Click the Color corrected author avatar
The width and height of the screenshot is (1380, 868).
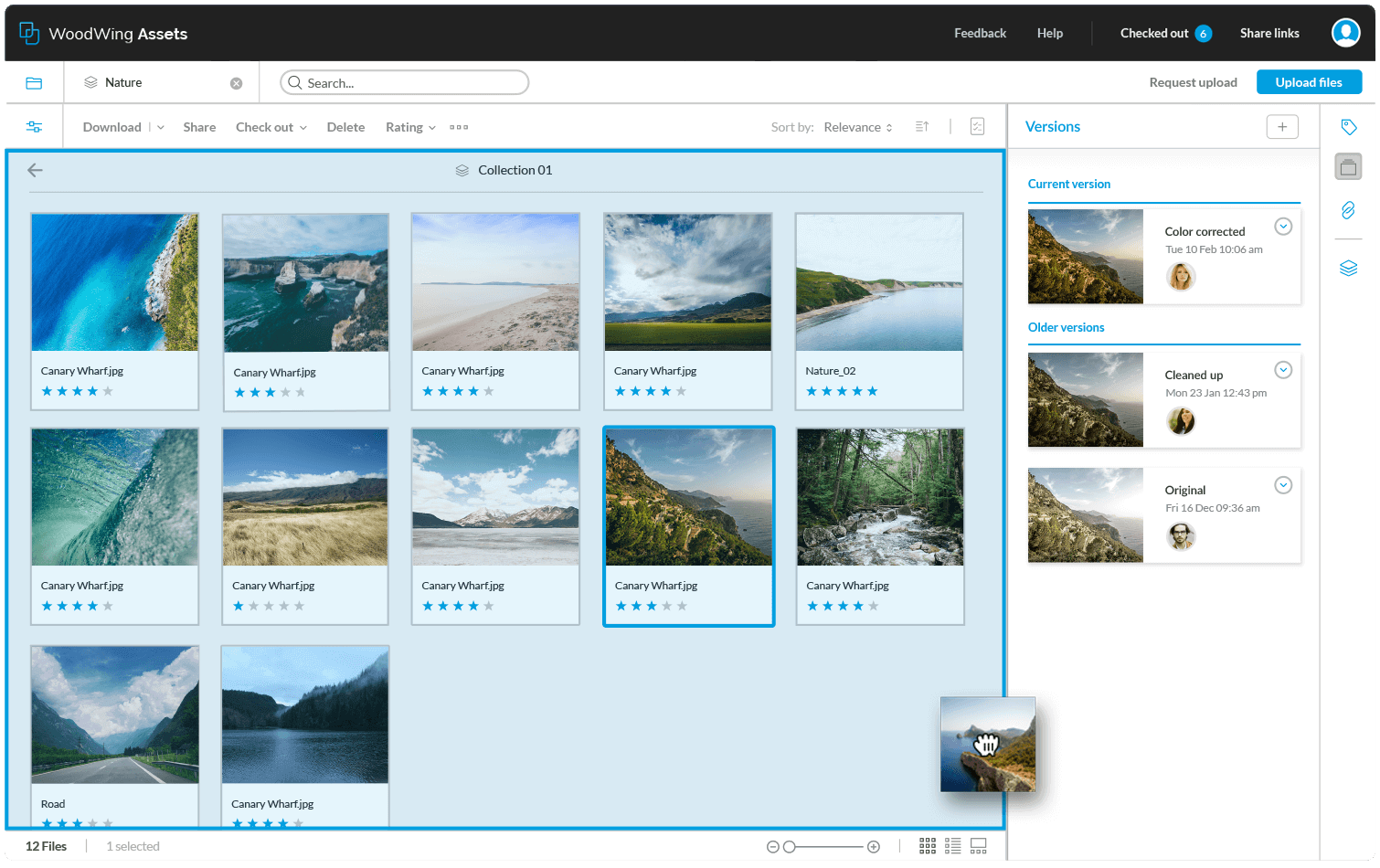tap(1181, 276)
